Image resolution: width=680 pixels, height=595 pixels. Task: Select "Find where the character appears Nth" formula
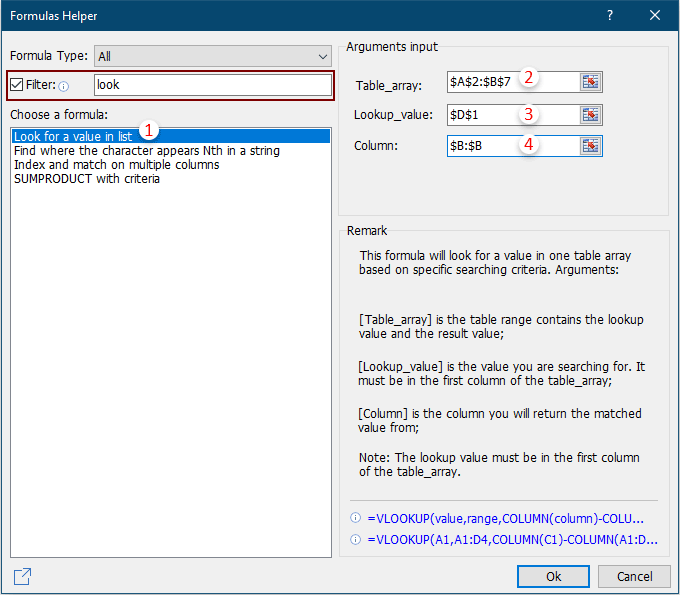click(146, 151)
